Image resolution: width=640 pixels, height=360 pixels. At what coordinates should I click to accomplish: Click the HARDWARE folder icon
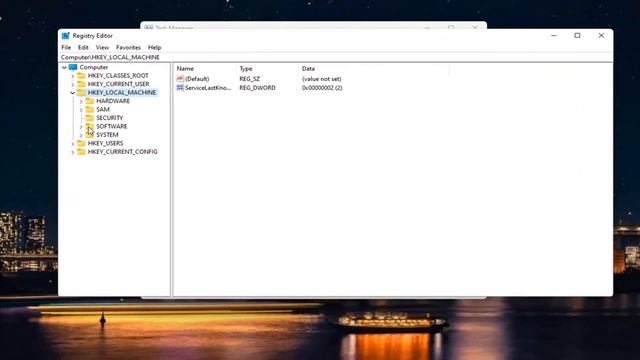90,101
